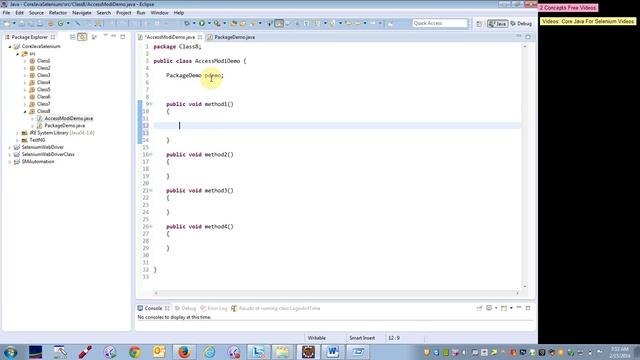Image resolution: width=640 pixels, height=360 pixels.
Task: Open the Help menu
Action: tap(179, 13)
